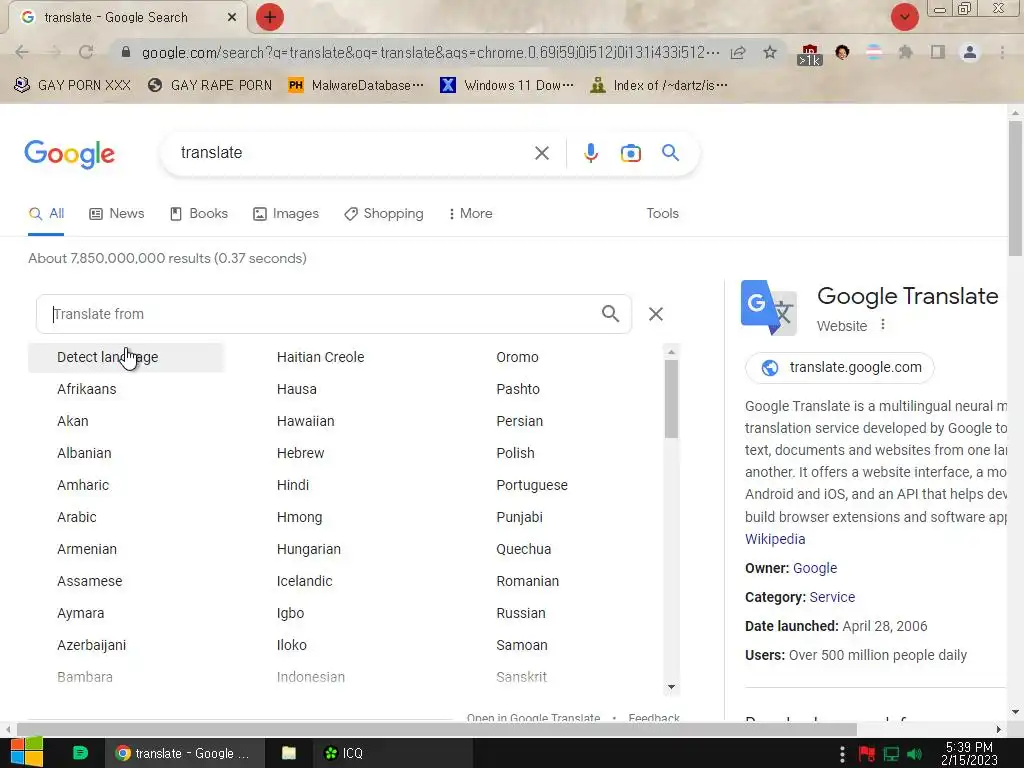Switch to the News tab

[x=117, y=214]
